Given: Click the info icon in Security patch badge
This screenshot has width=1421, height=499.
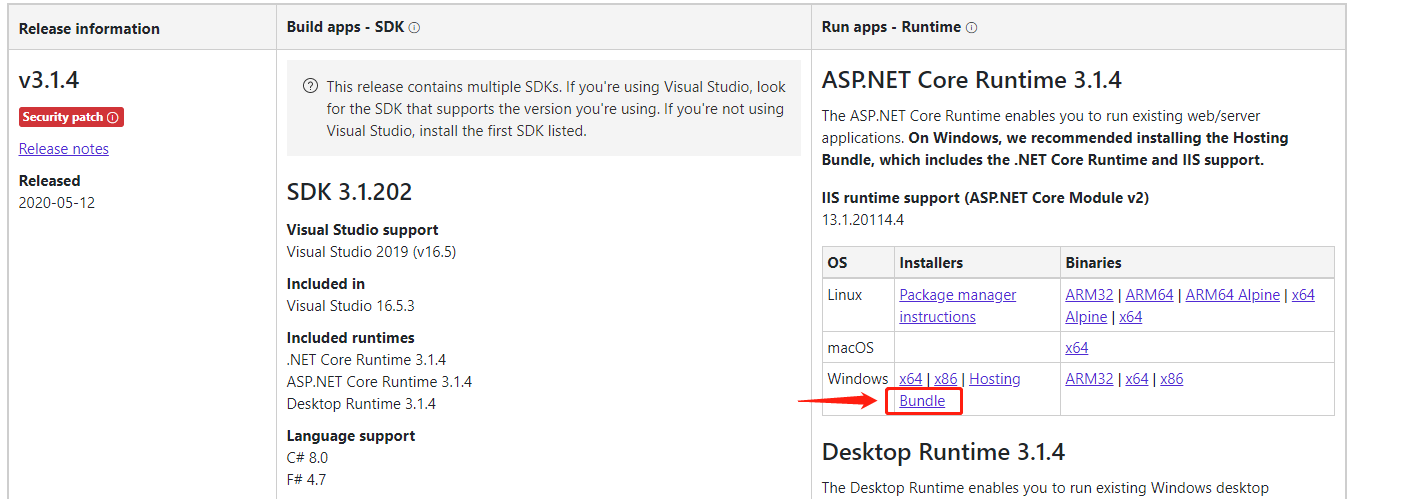Looking at the screenshot, I should pos(113,117).
